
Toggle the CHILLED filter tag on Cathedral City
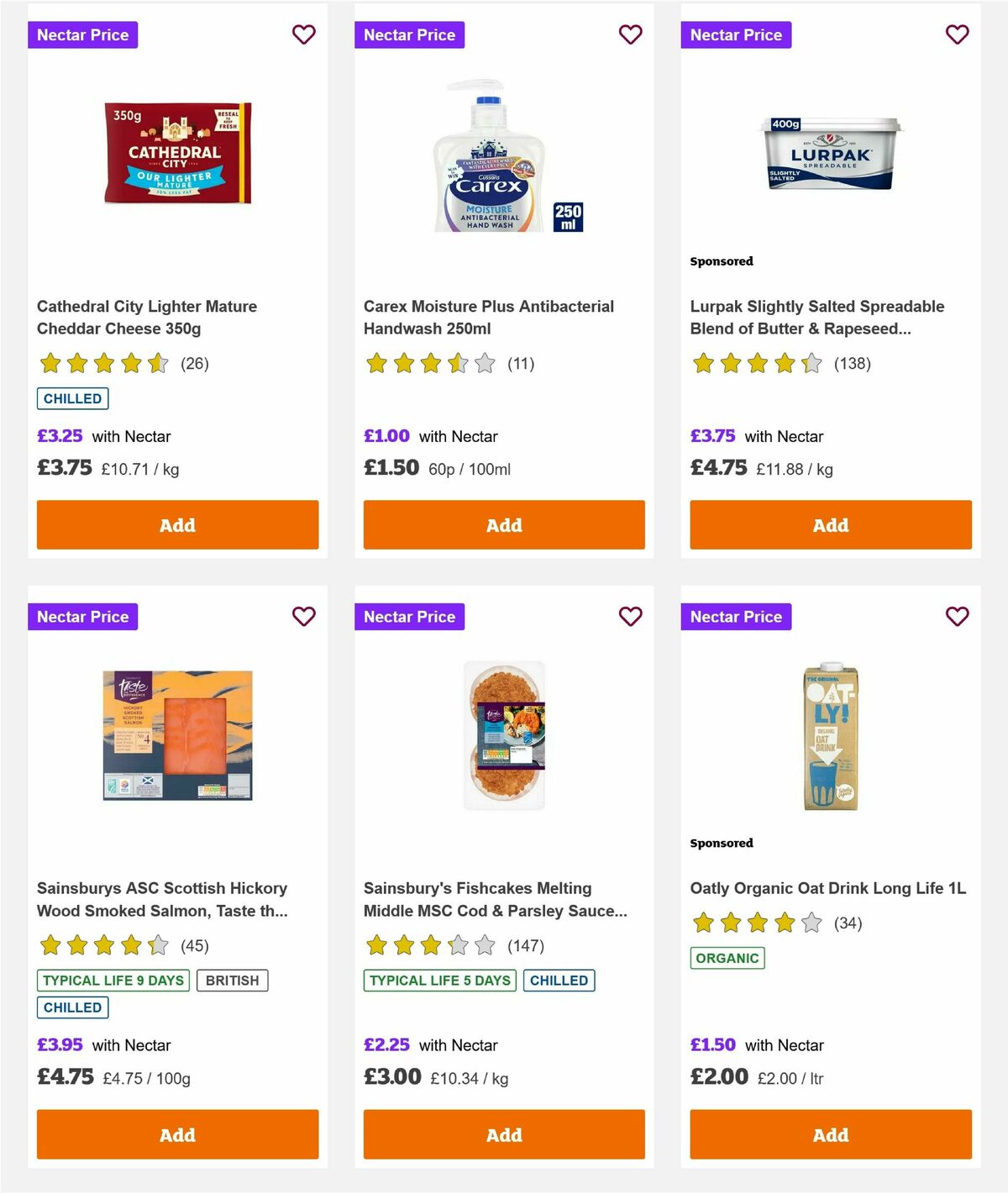[72, 398]
